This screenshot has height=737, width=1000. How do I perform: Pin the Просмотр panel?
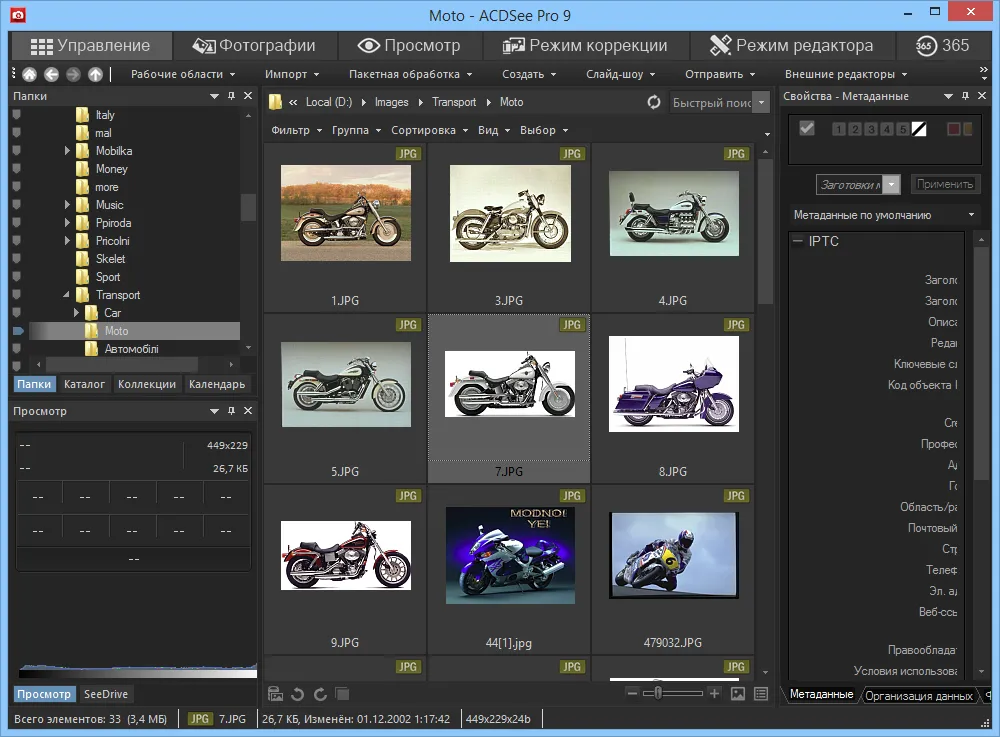click(x=232, y=411)
